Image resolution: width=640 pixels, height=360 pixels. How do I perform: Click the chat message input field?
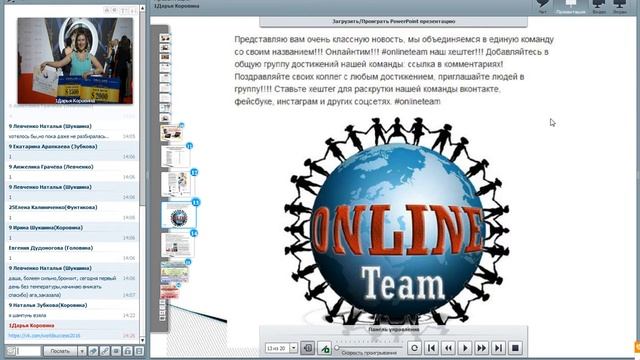(28, 351)
